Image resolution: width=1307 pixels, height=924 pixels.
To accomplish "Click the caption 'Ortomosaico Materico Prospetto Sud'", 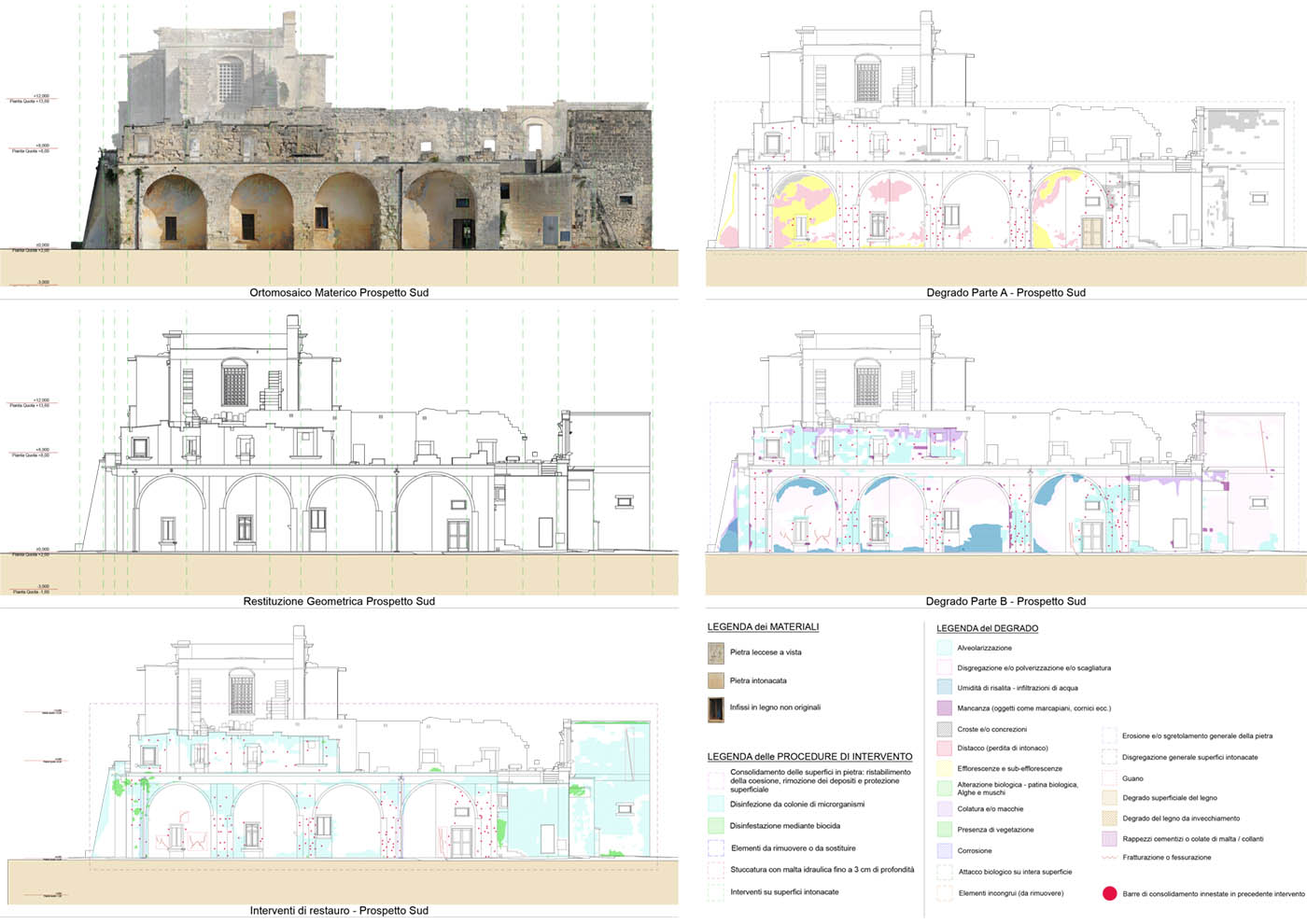I will tap(339, 292).
